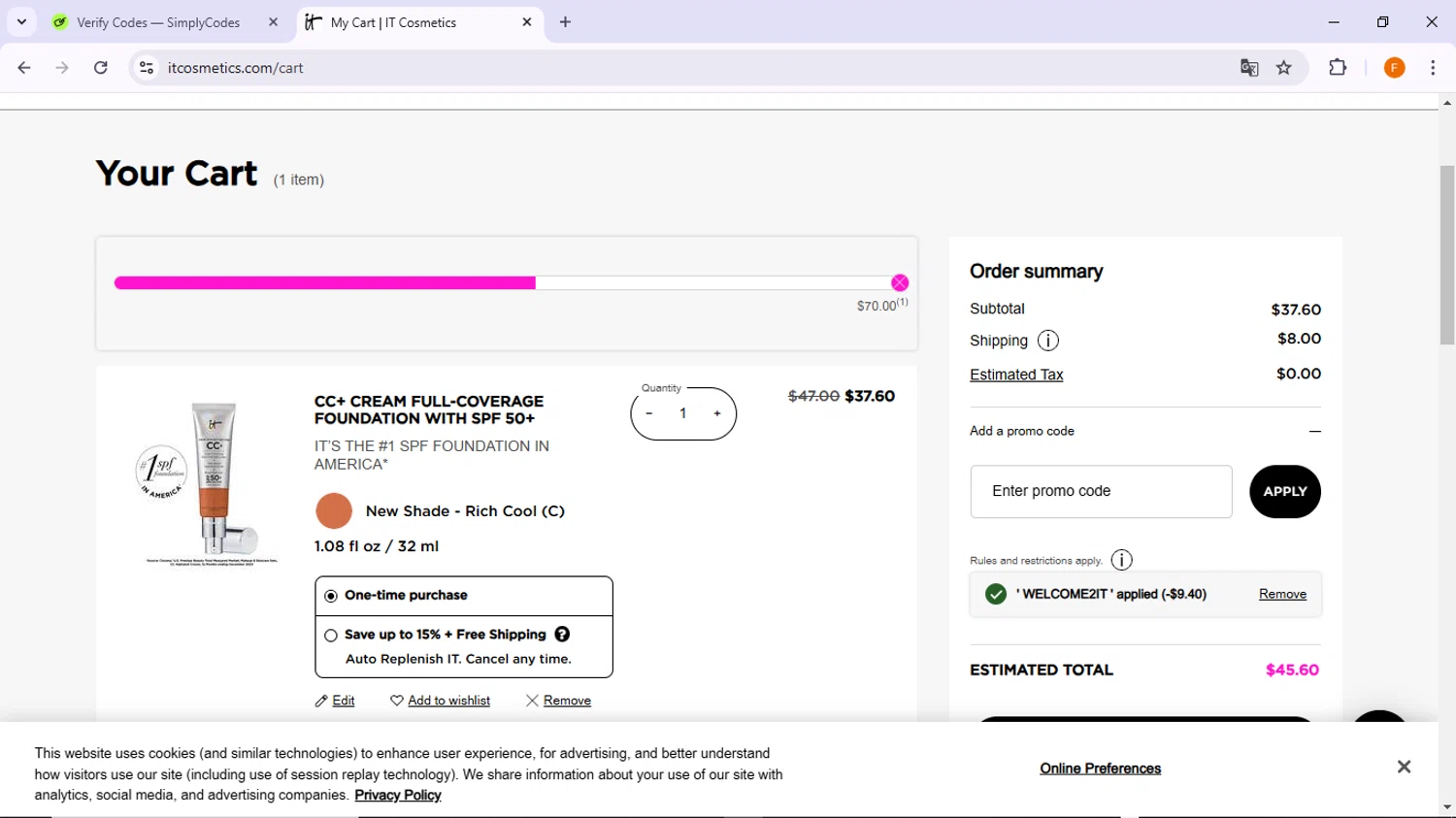1456x818 pixels.
Task: Click the green checkmark beside WELCOME2IT
Action: (x=996, y=594)
